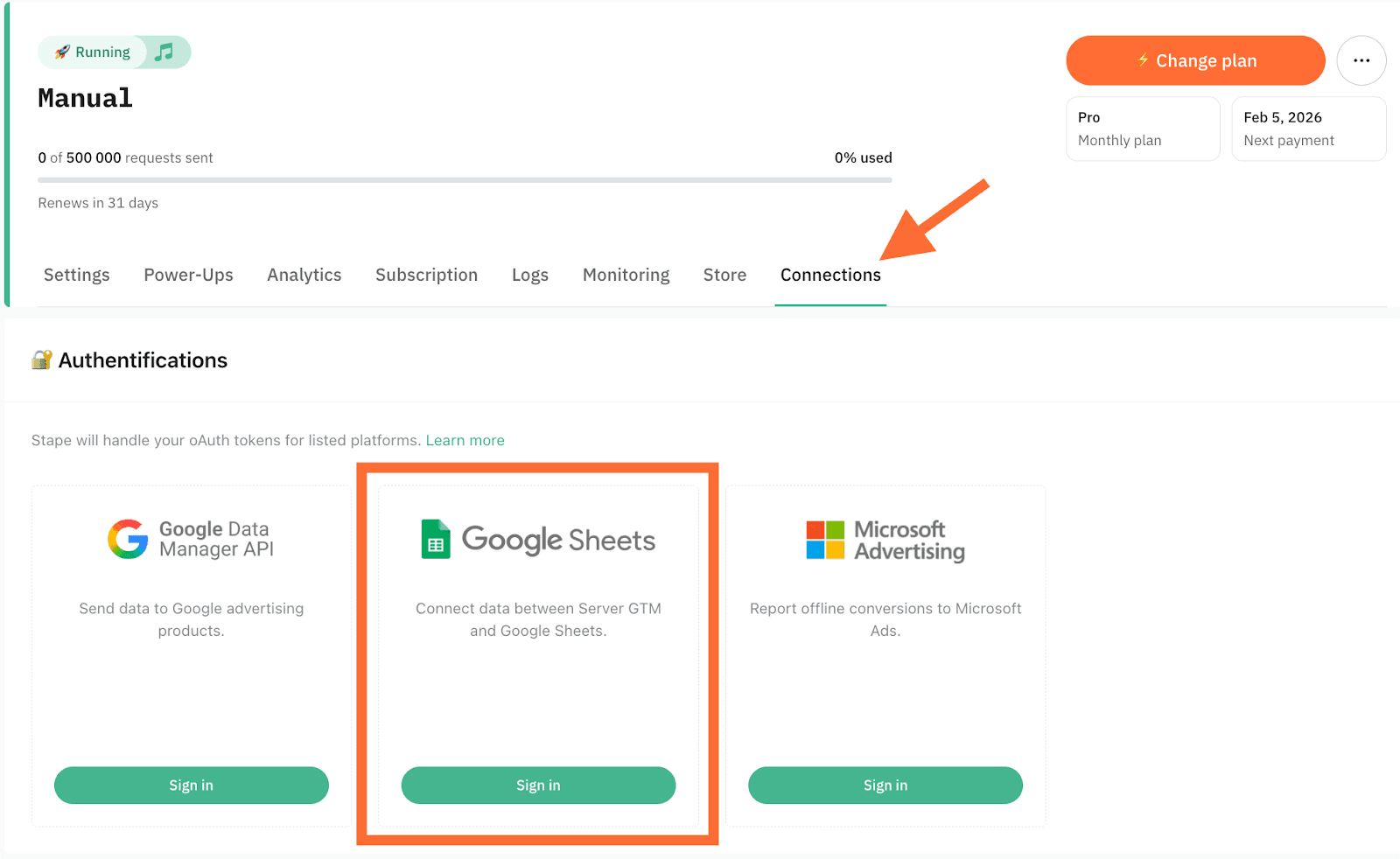Image resolution: width=1400 pixels, height=859 pixels.
Task: Go to the Subscription tab
Action: tap(426, 275)
